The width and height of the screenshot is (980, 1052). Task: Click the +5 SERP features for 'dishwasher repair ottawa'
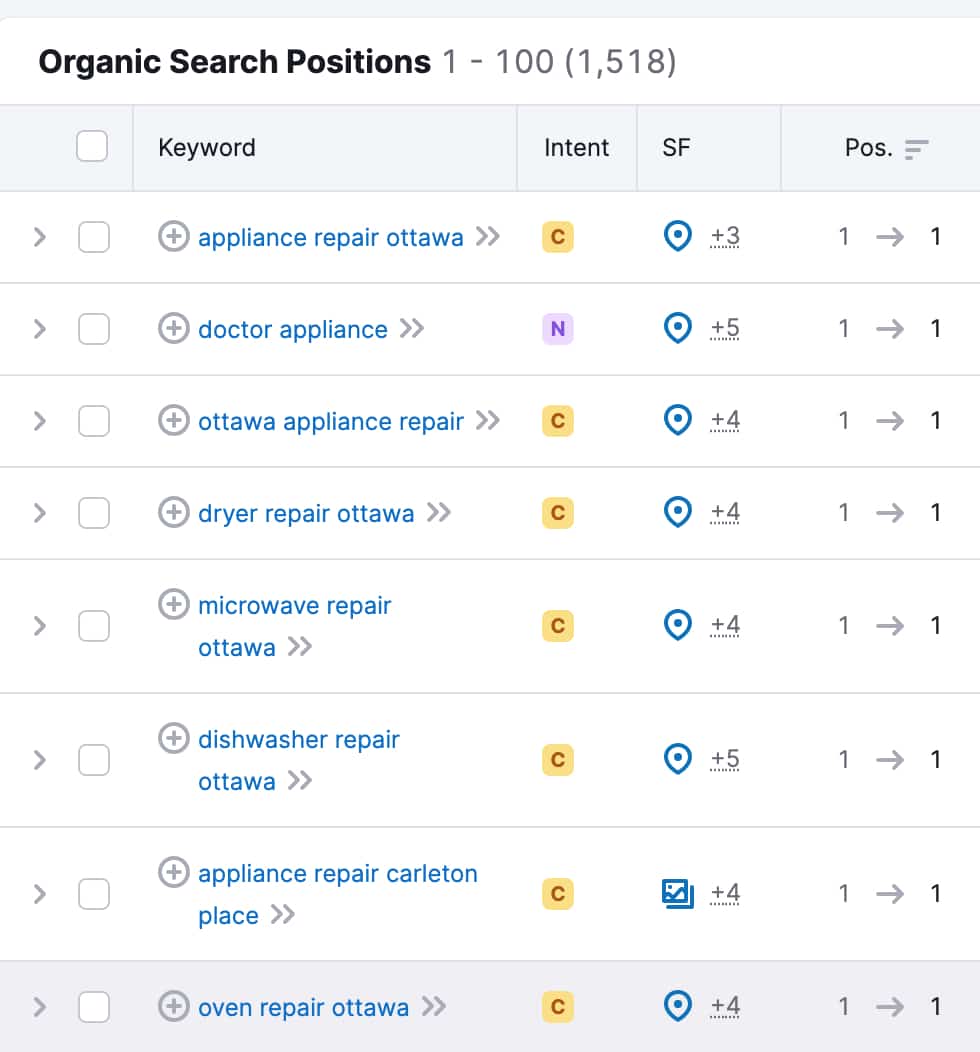click(x=725, y=759)
